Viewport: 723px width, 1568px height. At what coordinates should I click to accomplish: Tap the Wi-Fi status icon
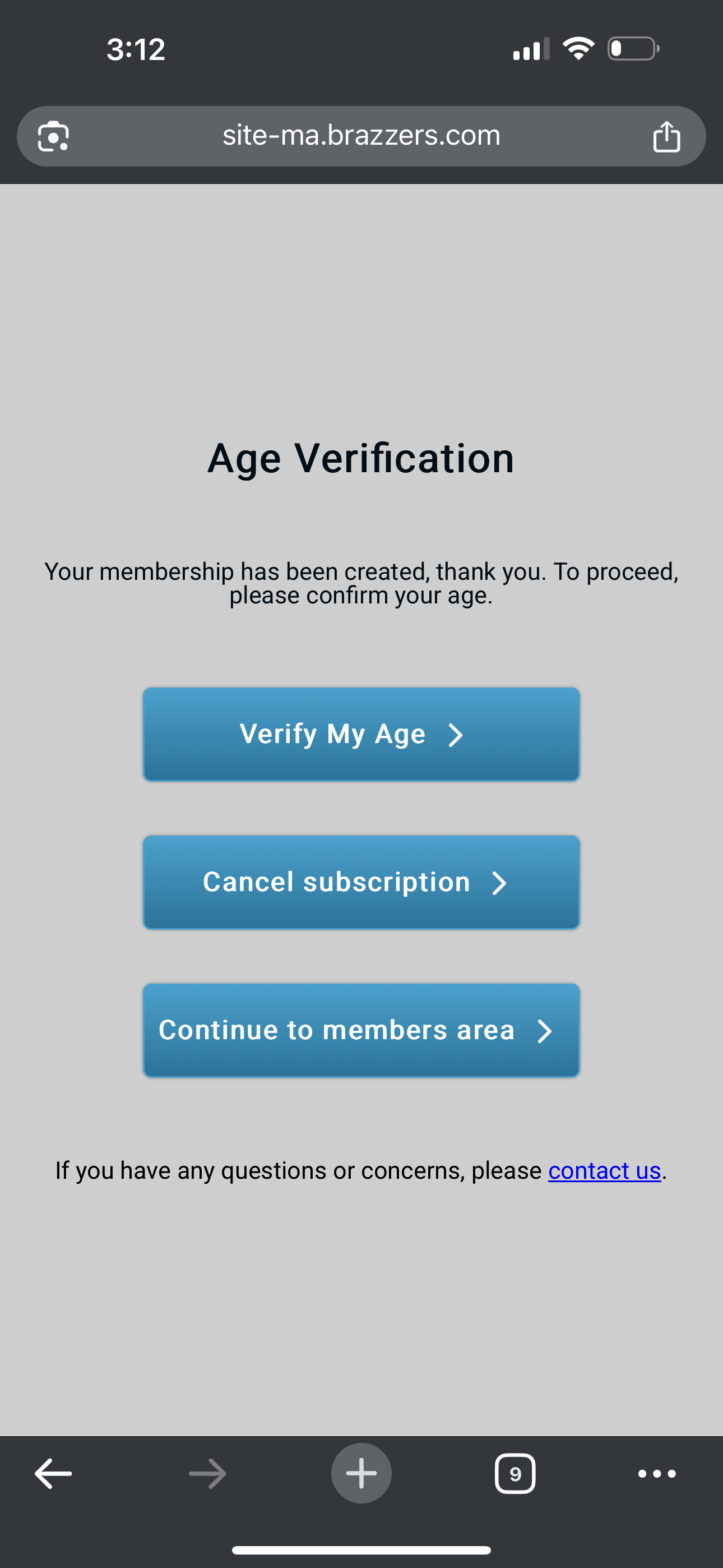[x=578, y=49]
